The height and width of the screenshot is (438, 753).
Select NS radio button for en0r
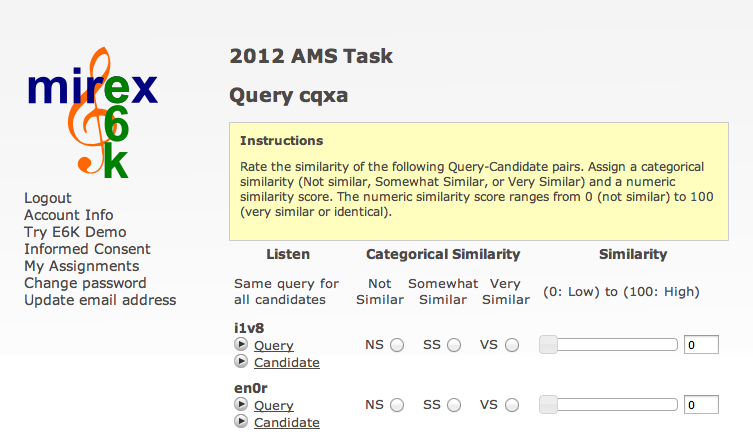click(x=397, y=405)
